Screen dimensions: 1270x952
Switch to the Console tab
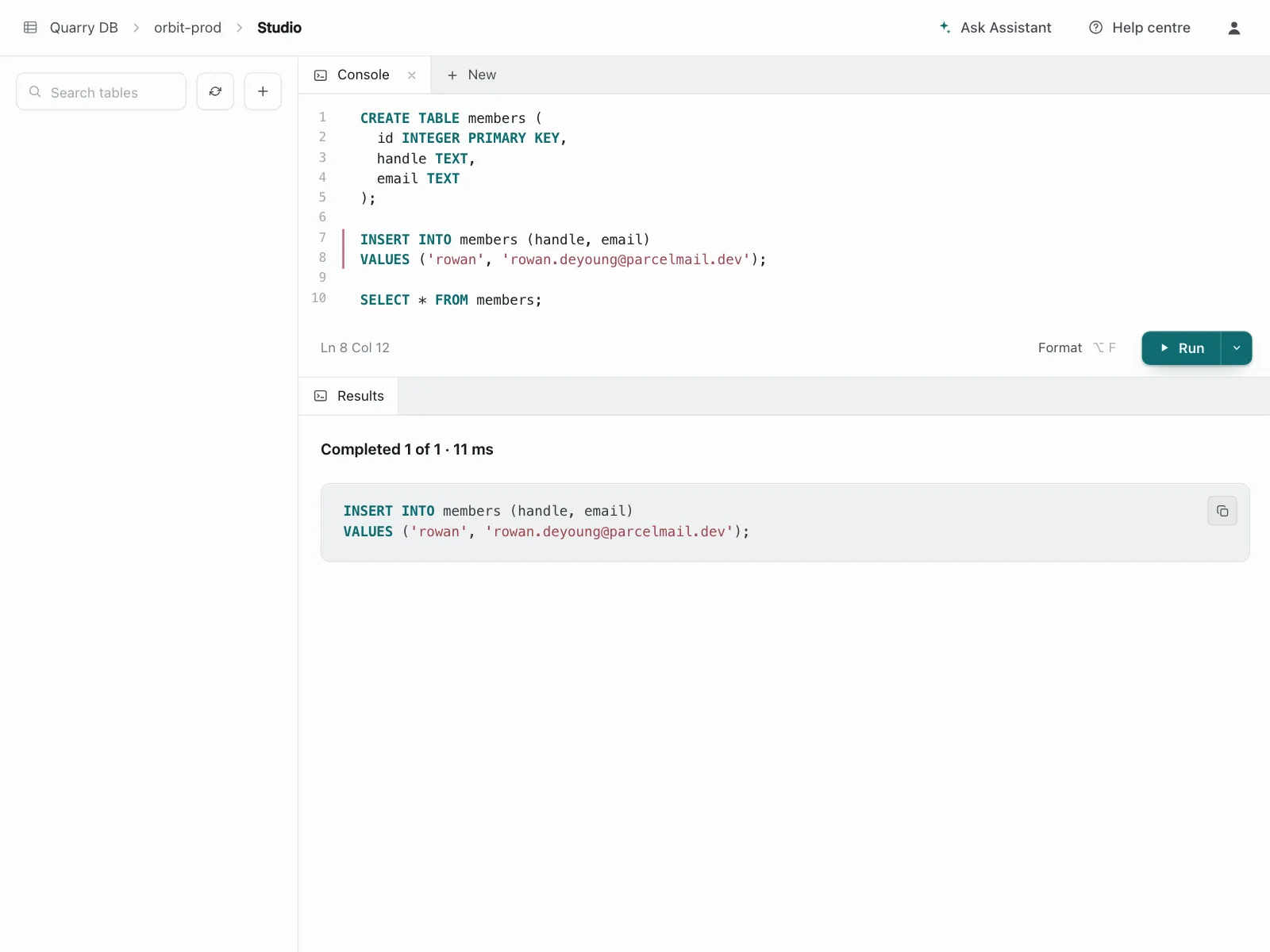(x=364, y=75)
